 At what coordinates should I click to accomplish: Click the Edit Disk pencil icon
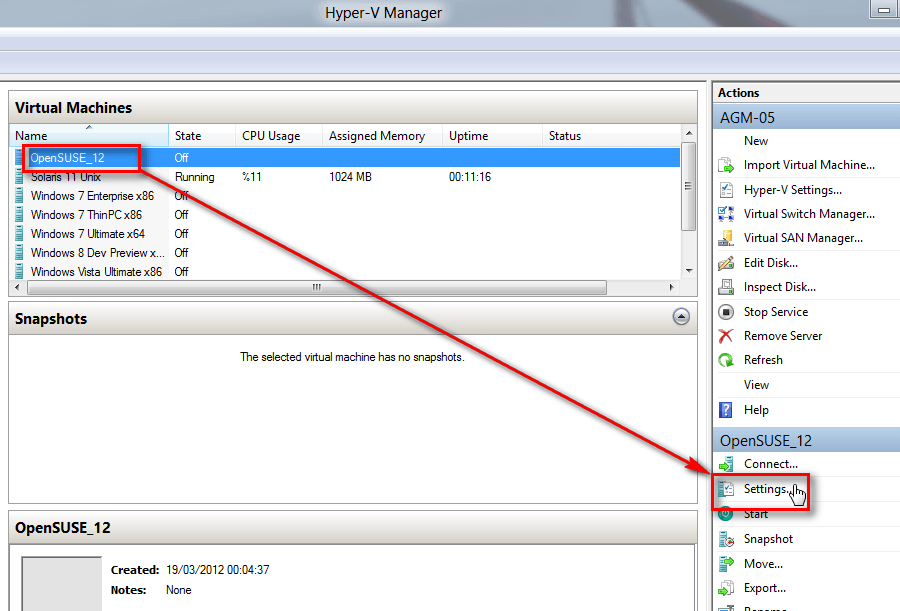point(726,263)
